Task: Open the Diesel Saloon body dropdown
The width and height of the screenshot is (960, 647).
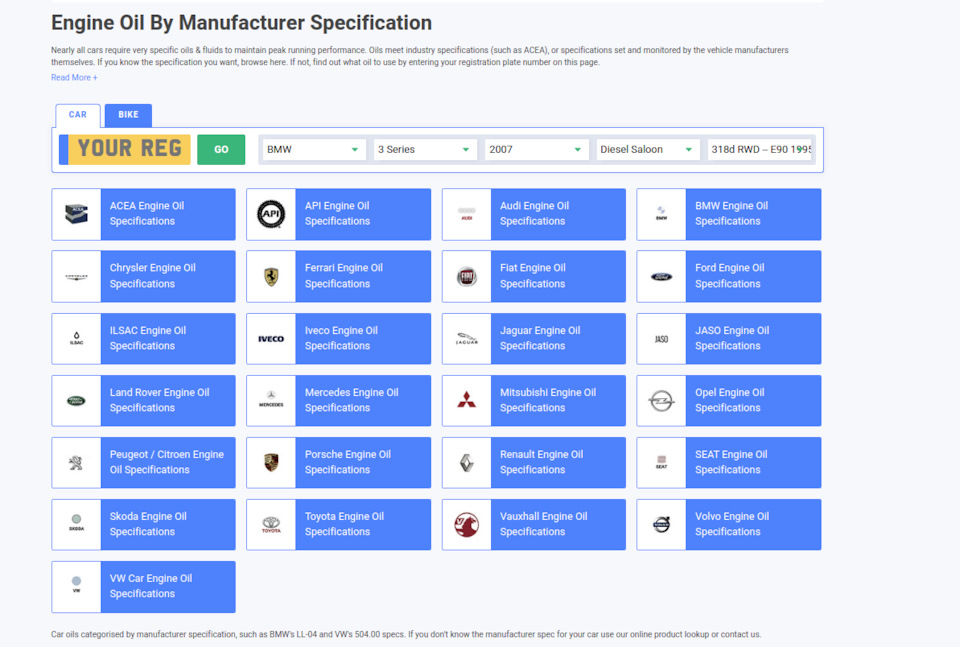Action: point(648,149)
